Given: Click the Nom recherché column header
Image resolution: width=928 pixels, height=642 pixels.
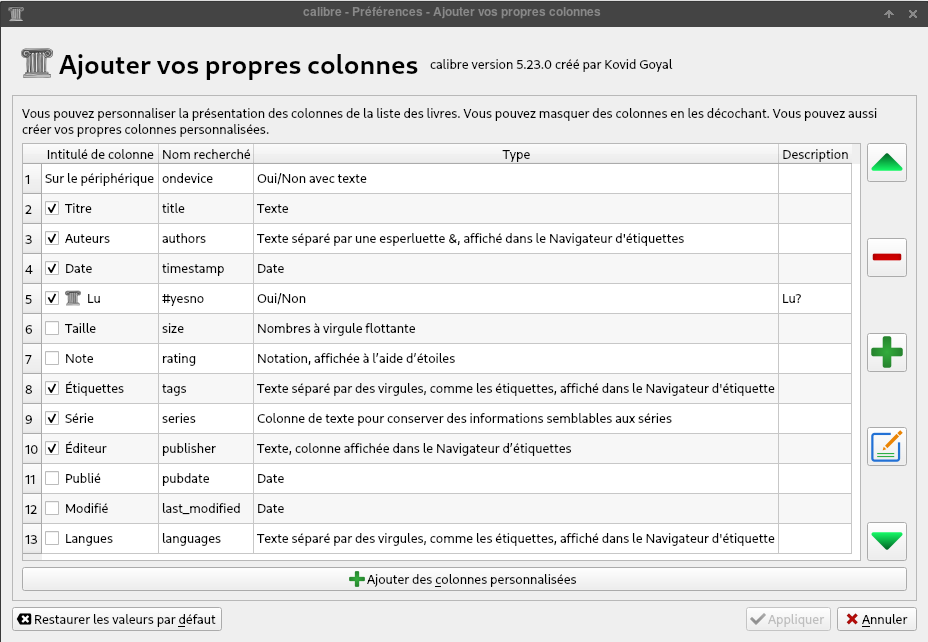Looking at the screenshot, I should click(x=206, y=154).
